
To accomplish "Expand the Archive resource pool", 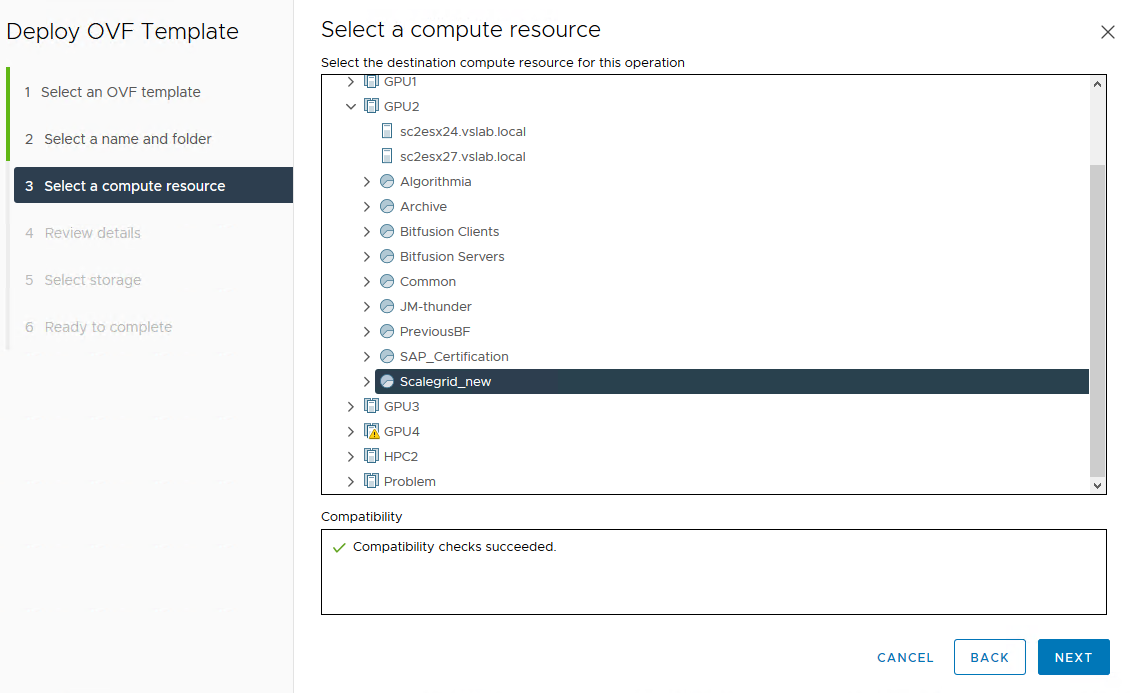I will point(367,206).
